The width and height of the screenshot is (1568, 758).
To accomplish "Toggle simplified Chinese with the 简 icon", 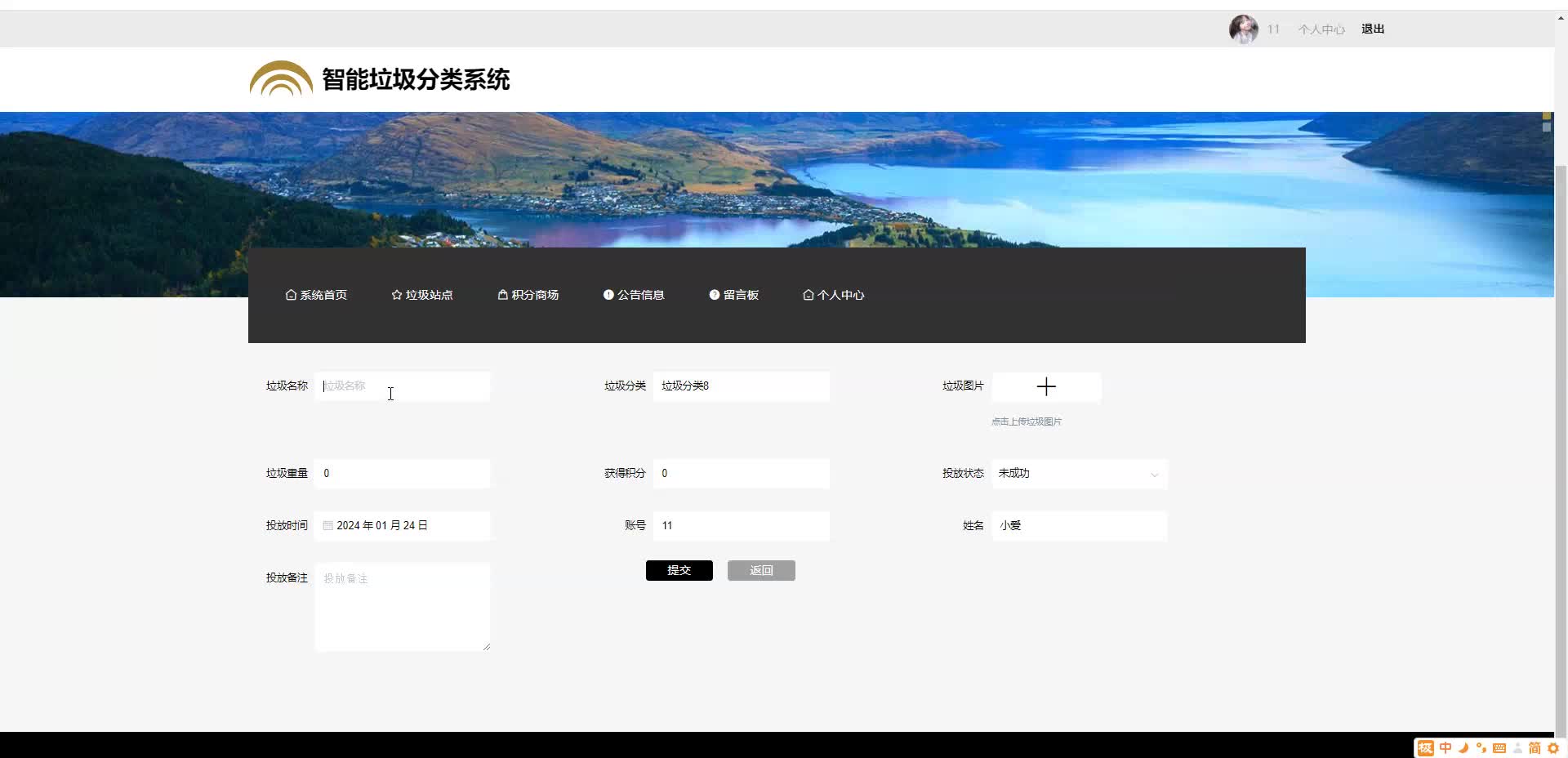I will [x=1534, y=747].
